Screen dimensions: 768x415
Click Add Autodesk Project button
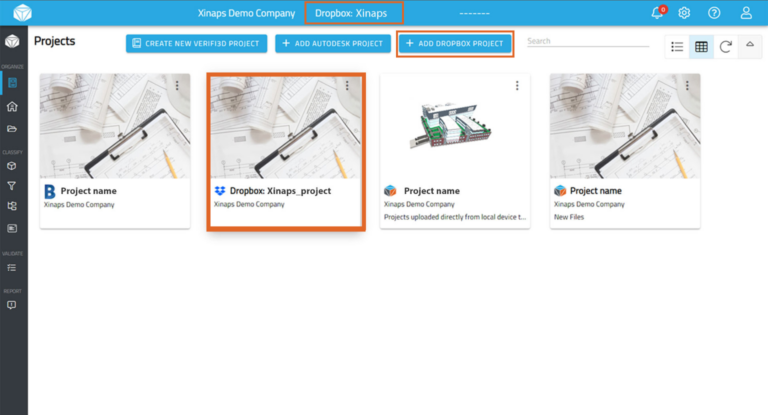click(x=333, y=44)
